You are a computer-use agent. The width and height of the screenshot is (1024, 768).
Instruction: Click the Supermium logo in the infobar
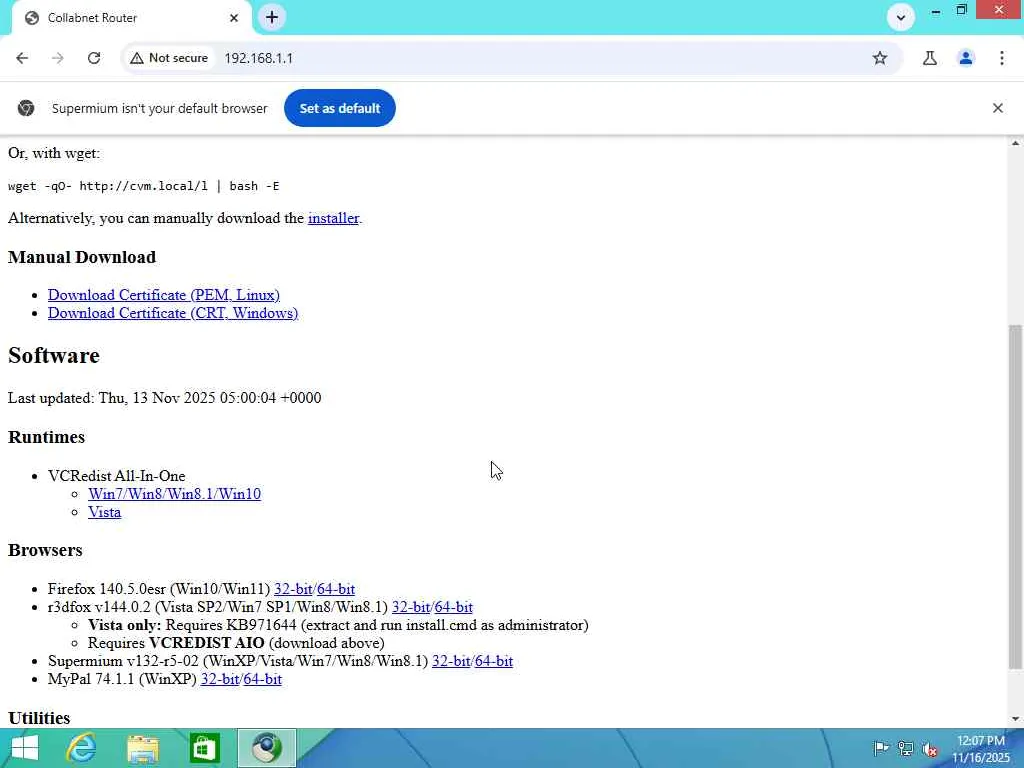(26, 108)
